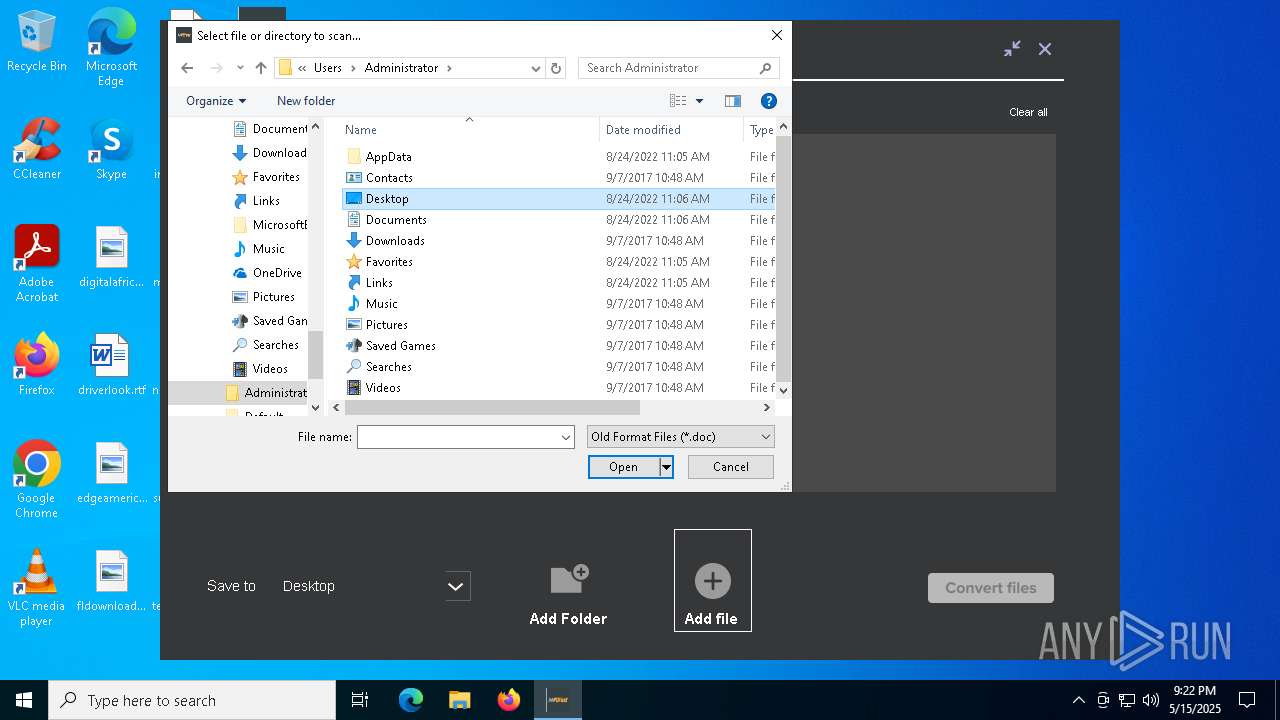
Task: Click Task View taskbar button
Action: (360, 700)
